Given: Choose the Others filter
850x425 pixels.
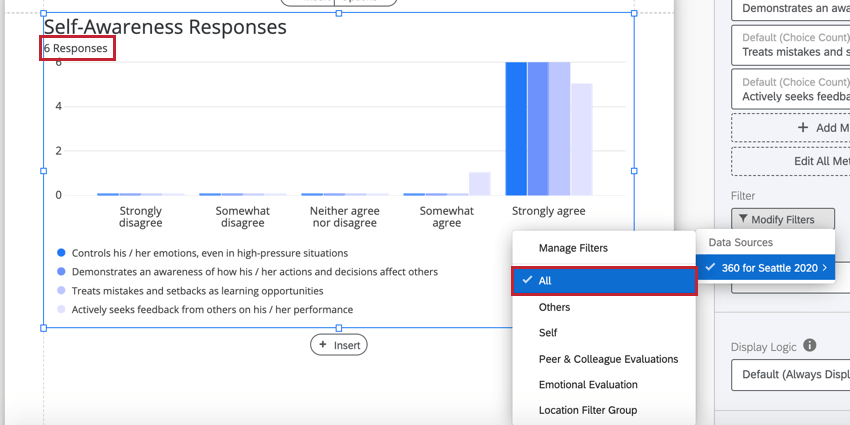Looking at the screenshot, I should [554, 307].
